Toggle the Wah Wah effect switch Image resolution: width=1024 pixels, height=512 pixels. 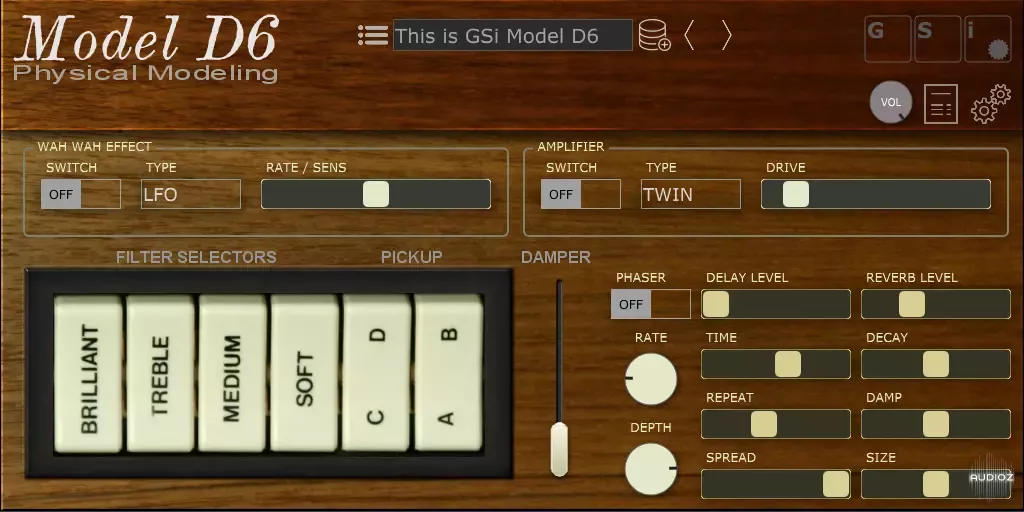(81, 194)
